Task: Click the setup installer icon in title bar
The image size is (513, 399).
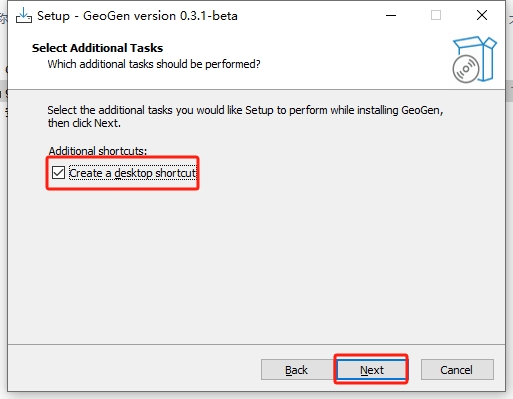Action: 24,16
